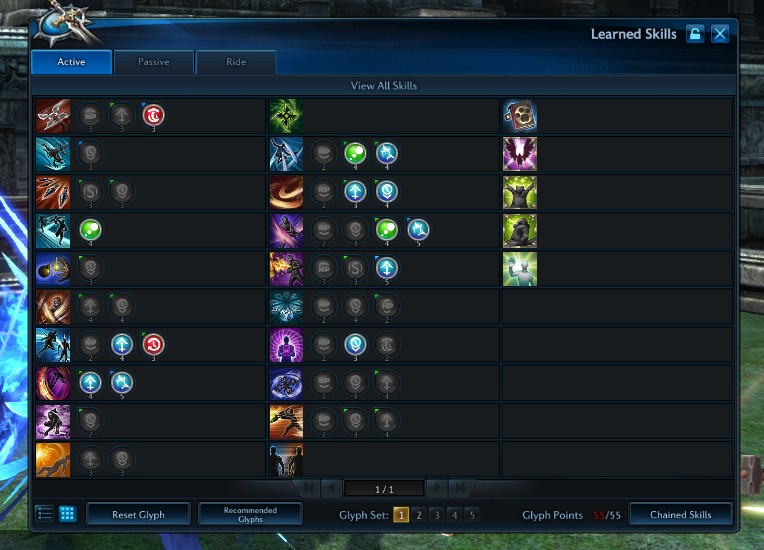Switch to list view layout icon

45,513
